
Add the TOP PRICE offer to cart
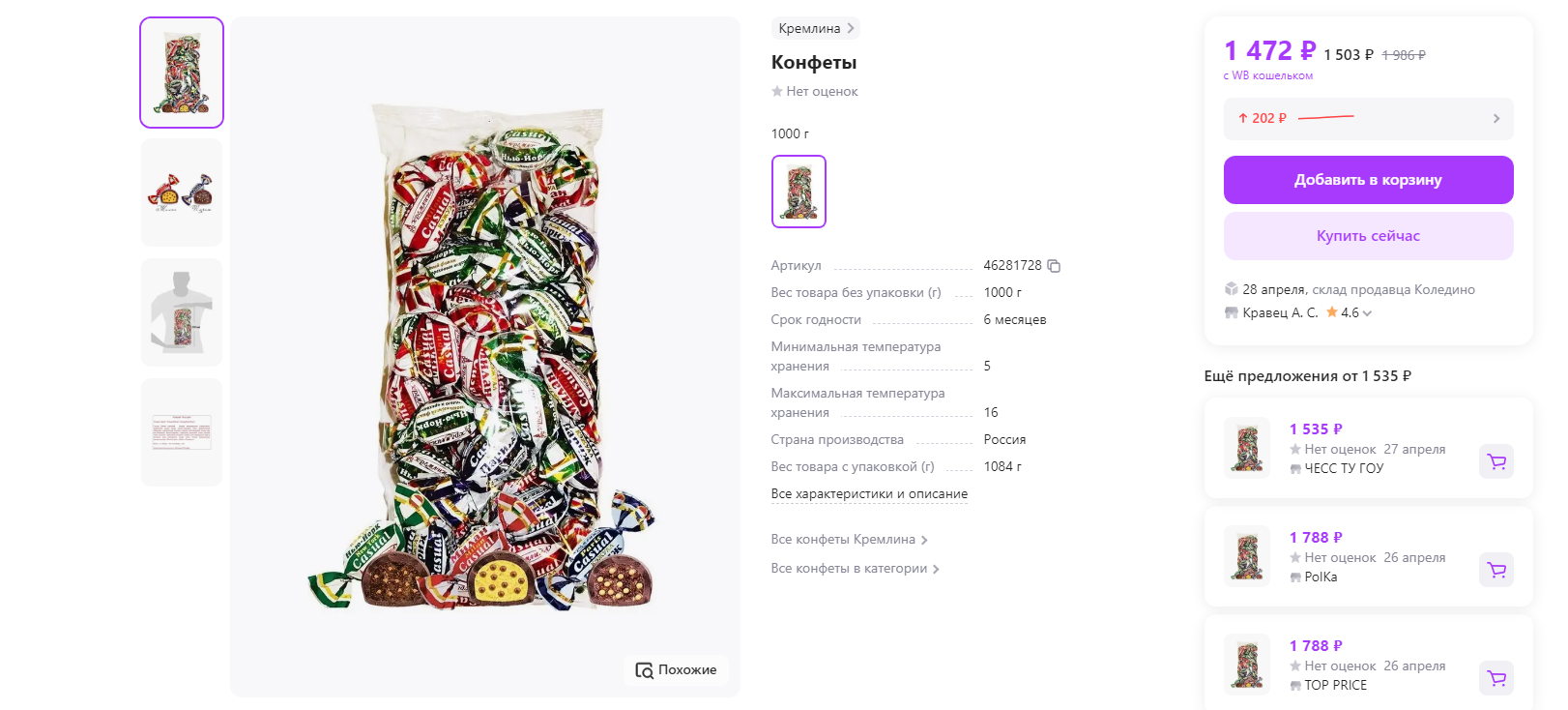tap(1496, 678)
